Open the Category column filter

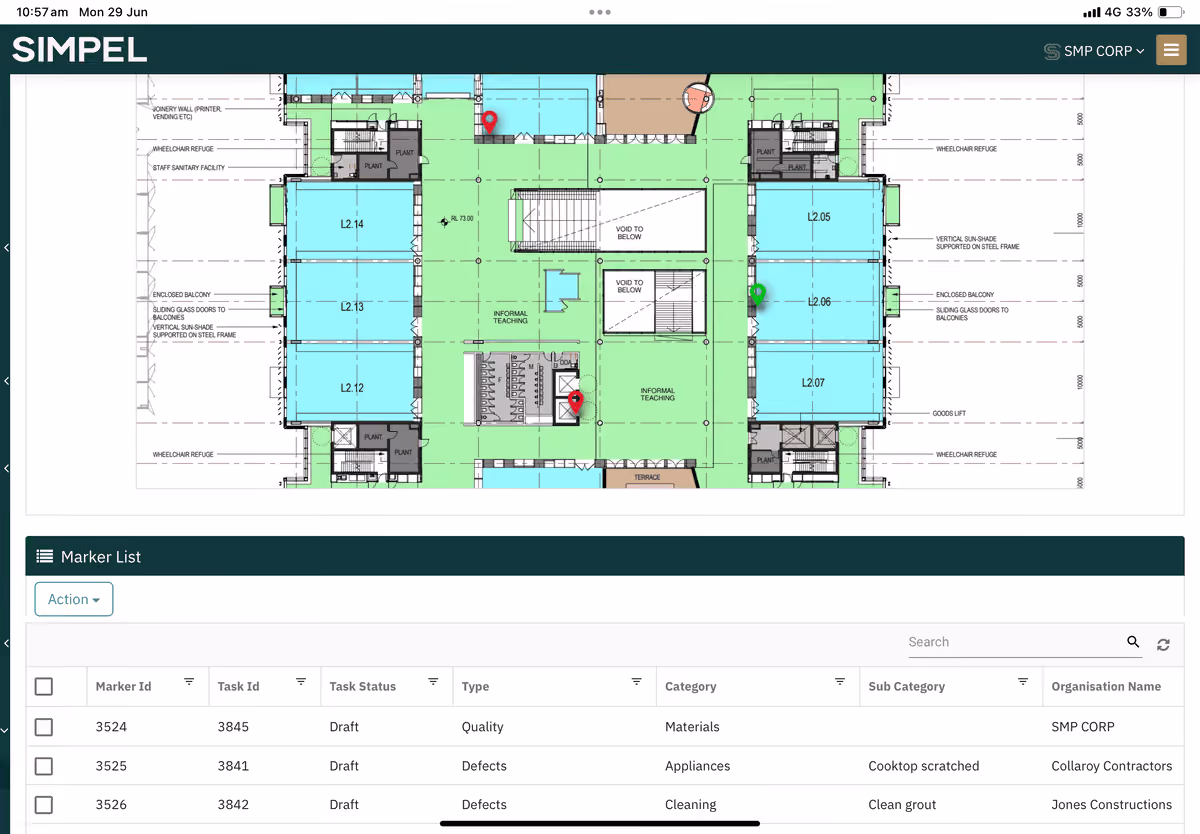pyautogui.click(x=840, y=681)
